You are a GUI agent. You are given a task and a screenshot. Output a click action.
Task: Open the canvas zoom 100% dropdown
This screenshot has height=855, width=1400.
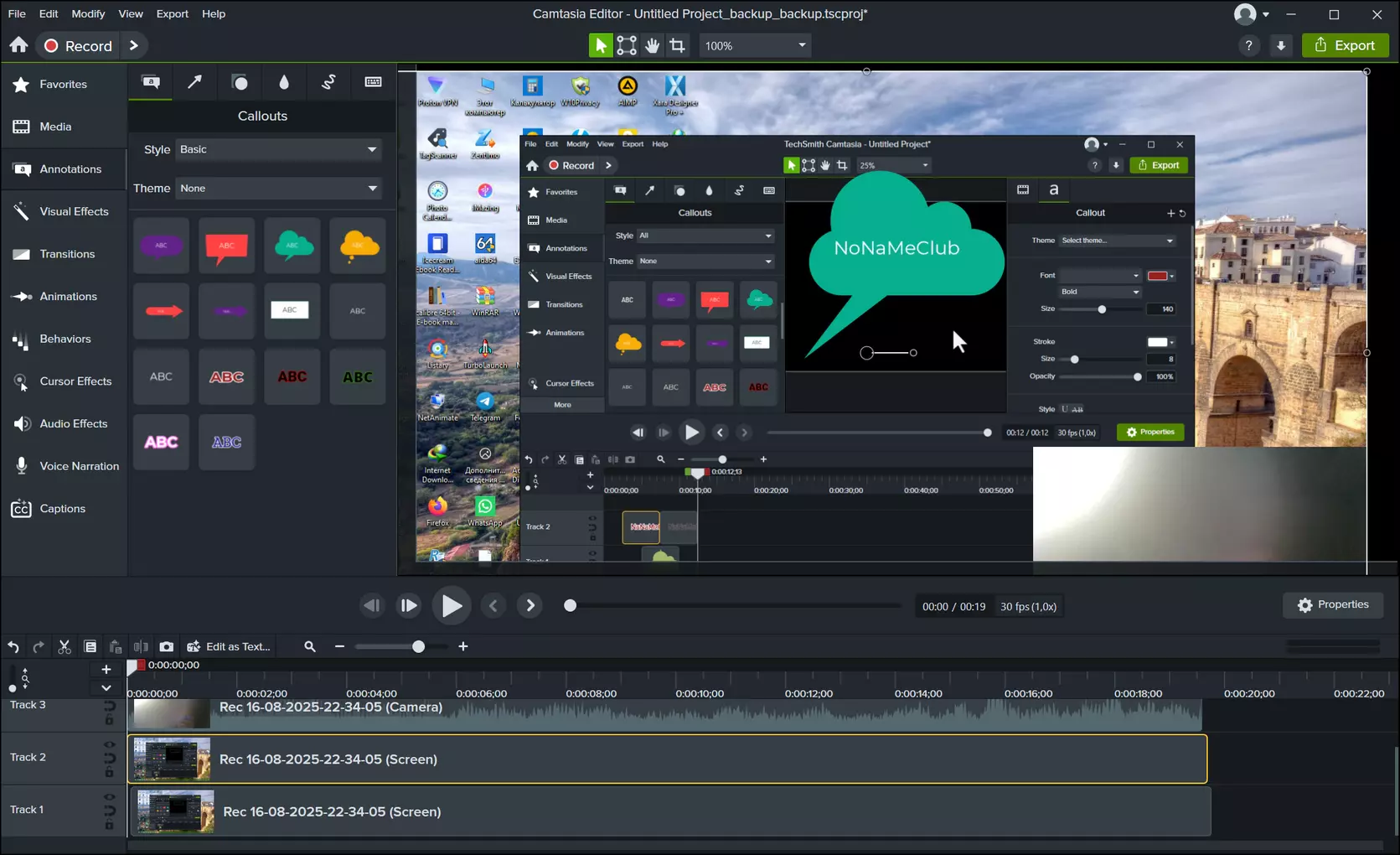point(755,45)
